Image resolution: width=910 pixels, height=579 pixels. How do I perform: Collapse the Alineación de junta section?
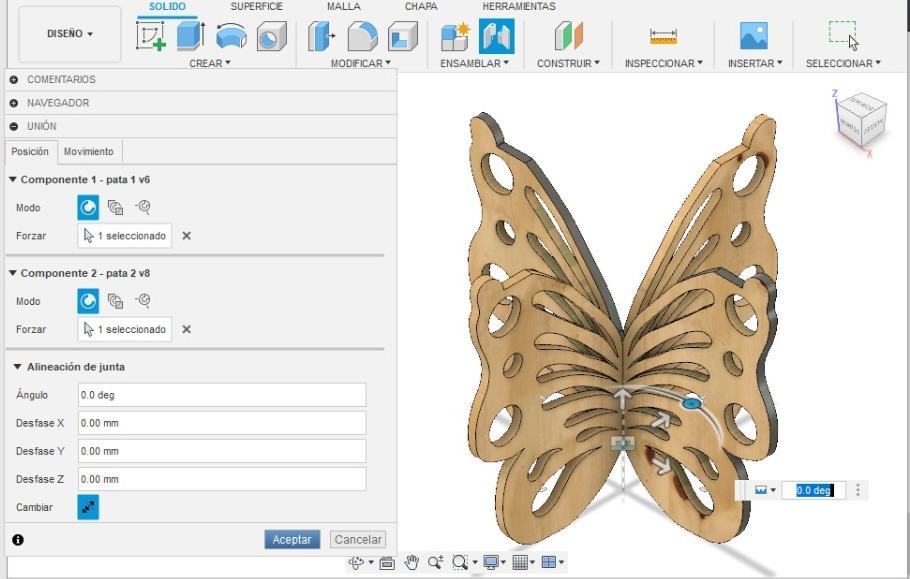point(17,367)
